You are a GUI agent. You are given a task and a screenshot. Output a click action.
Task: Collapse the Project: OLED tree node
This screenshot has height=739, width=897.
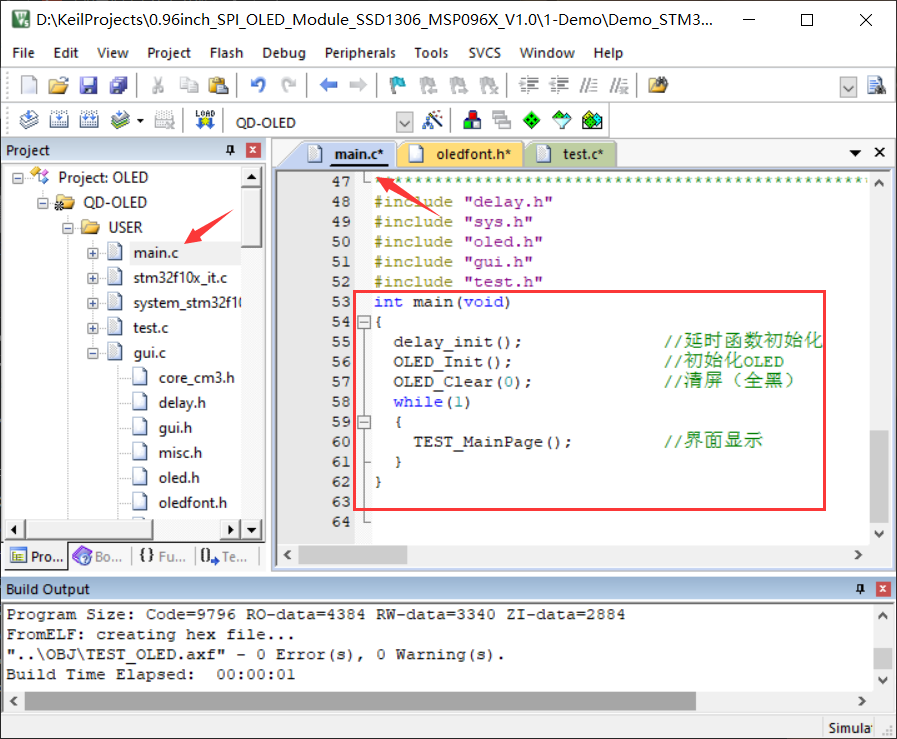coord(18,178)
